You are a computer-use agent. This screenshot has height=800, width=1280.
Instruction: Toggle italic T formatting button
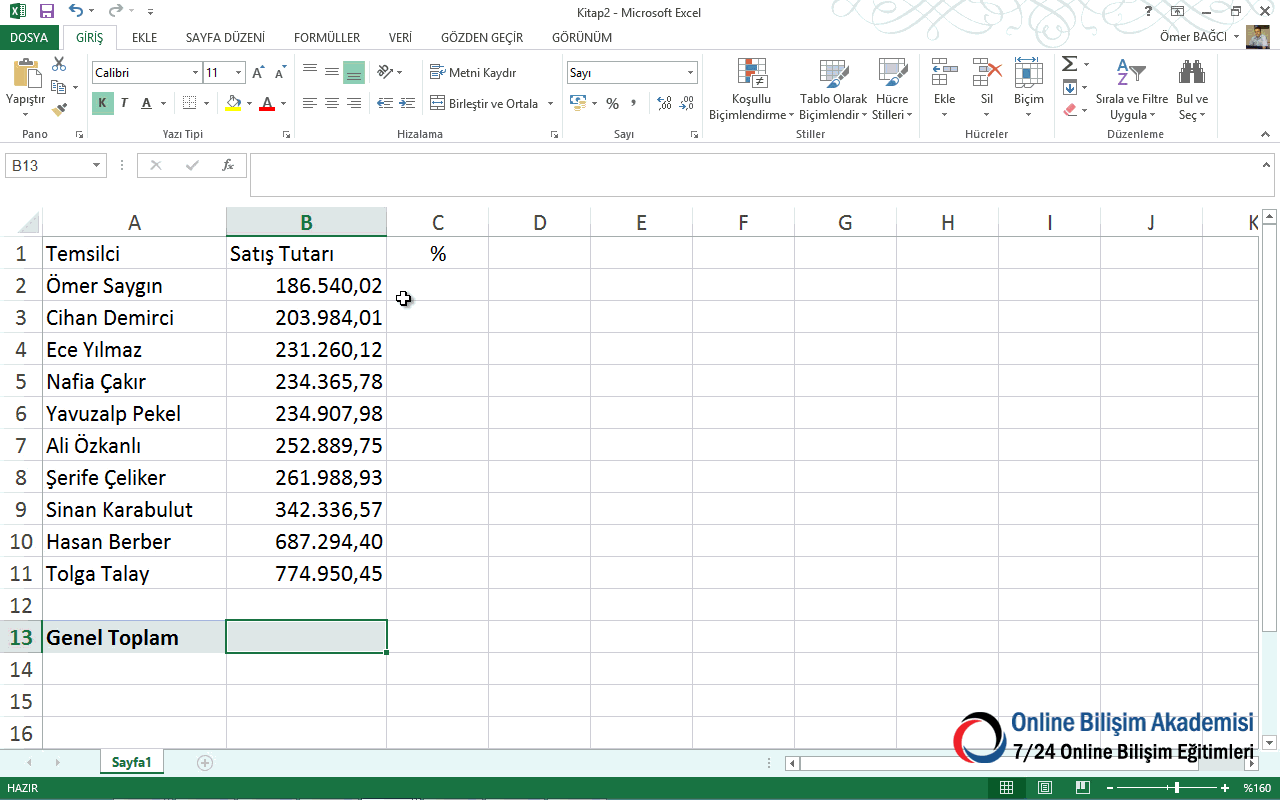tap(124, 103)
